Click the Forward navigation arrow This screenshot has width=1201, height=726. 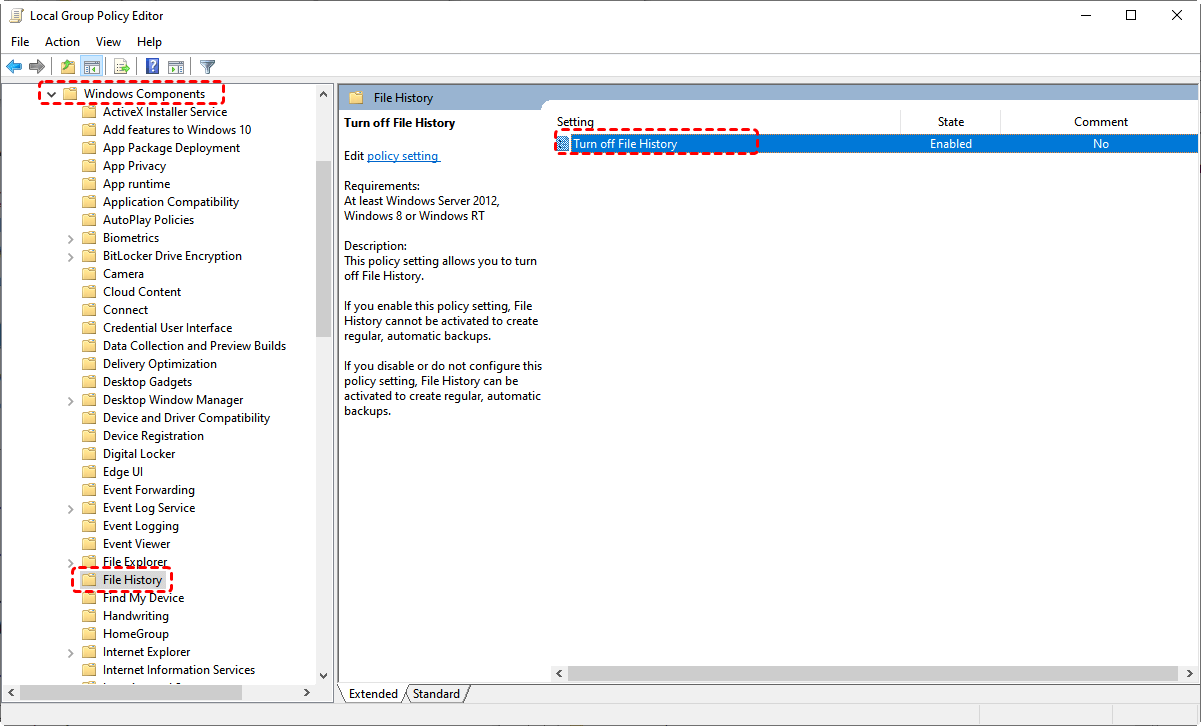coord(37,66)
